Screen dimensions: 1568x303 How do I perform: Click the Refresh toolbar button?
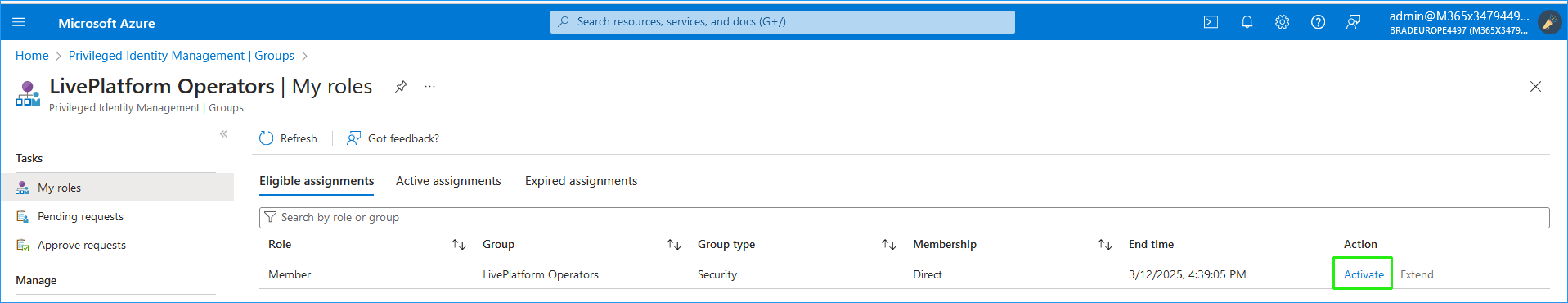(288, 138)
